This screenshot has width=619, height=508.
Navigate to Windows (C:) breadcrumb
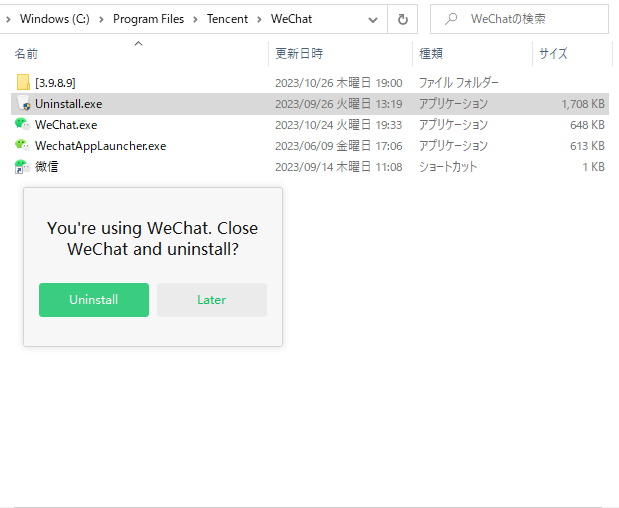55,19
